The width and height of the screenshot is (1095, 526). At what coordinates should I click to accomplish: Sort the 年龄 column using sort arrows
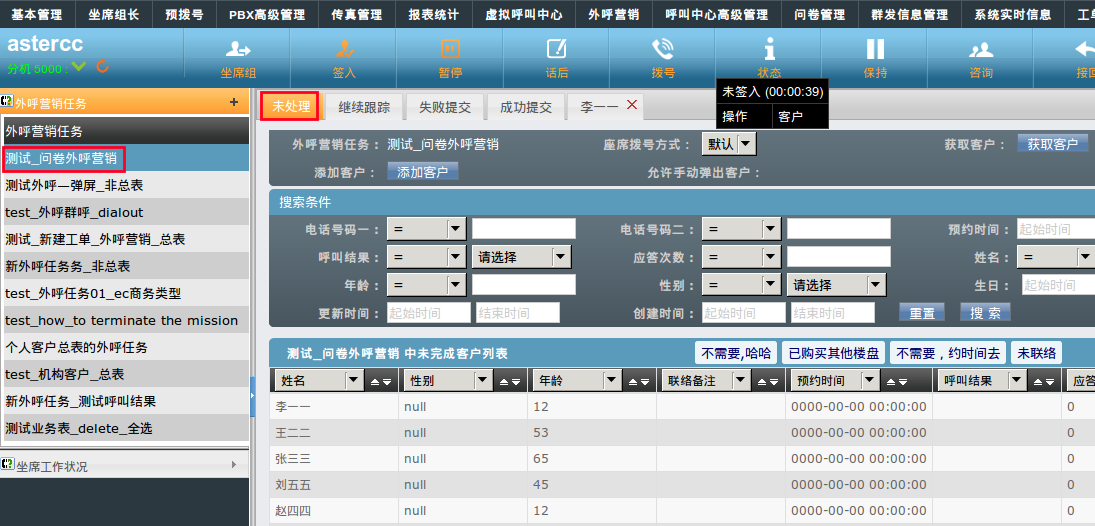point(638,381)
